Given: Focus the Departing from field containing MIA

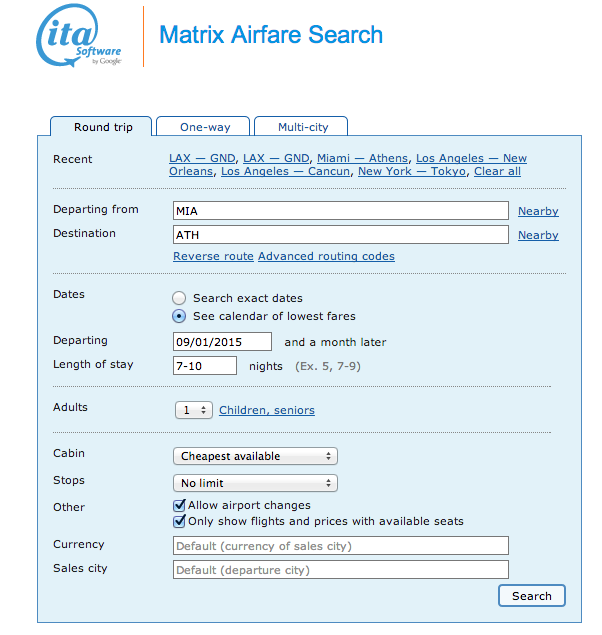Looking at the screenshot, I should (x=340, y=211).
